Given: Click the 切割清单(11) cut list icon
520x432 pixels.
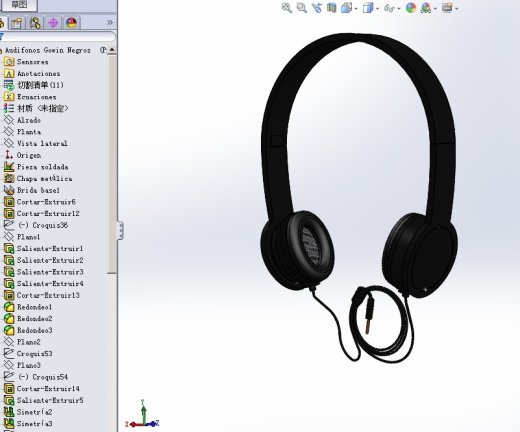Looking at the screenshot, I should point(9,85).
